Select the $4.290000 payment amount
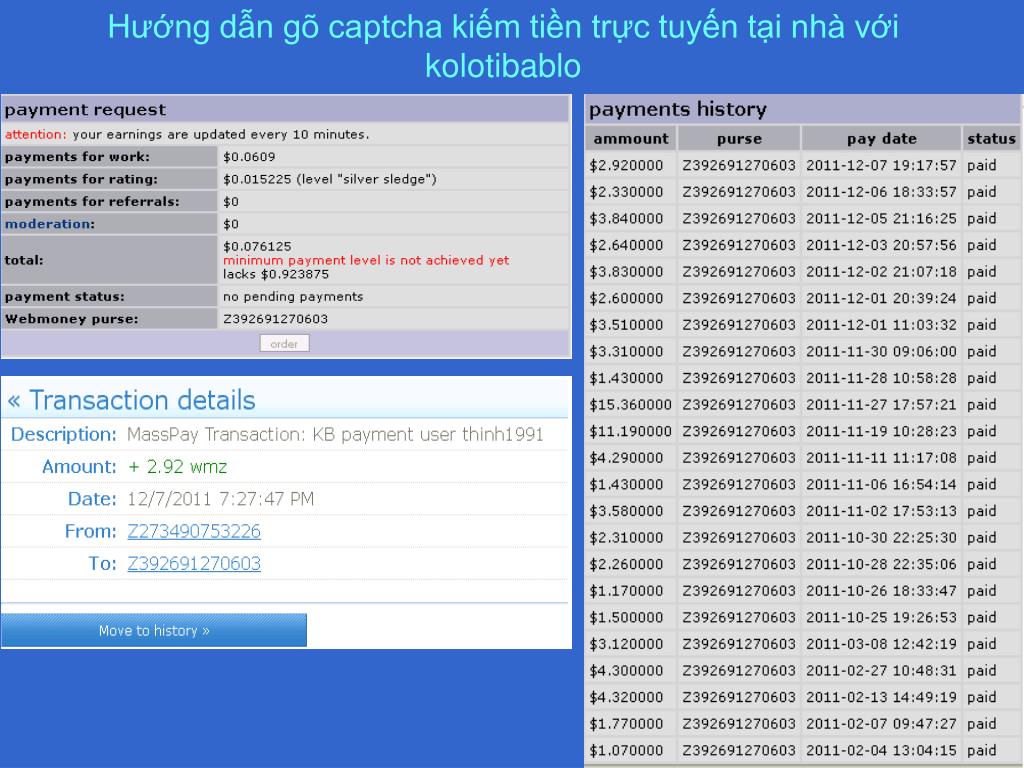 [x=626, y=458]
